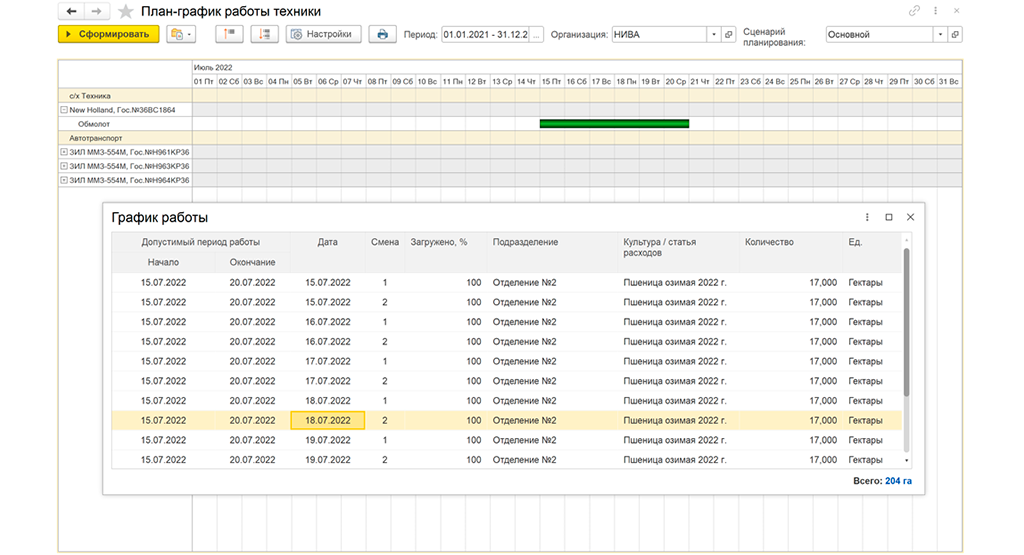Open the Сценарий планирования dropdown arrow

[x=940, y=35]
